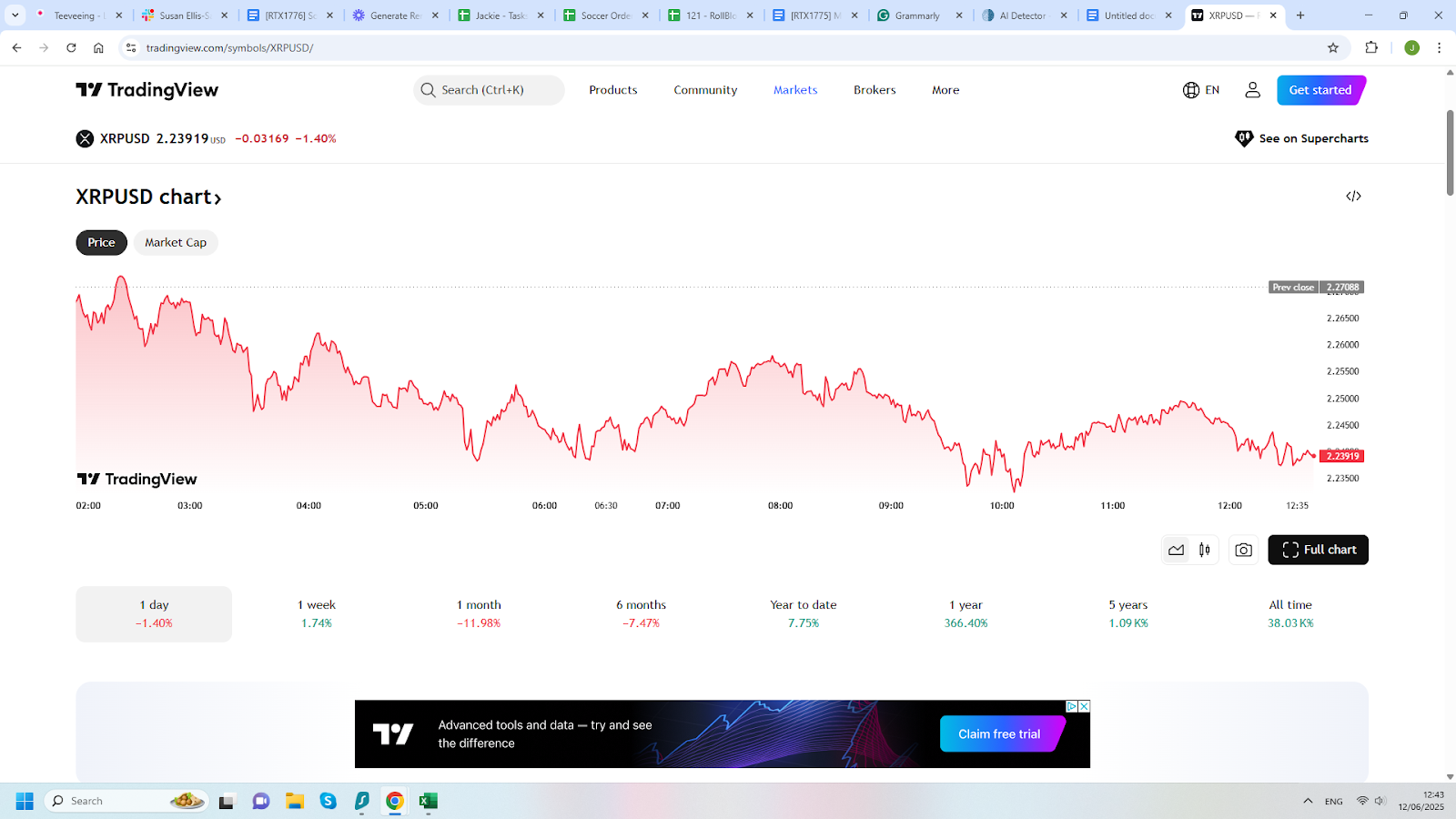
Task: Click the Get started button
Action: click(x=1320, y=90)
